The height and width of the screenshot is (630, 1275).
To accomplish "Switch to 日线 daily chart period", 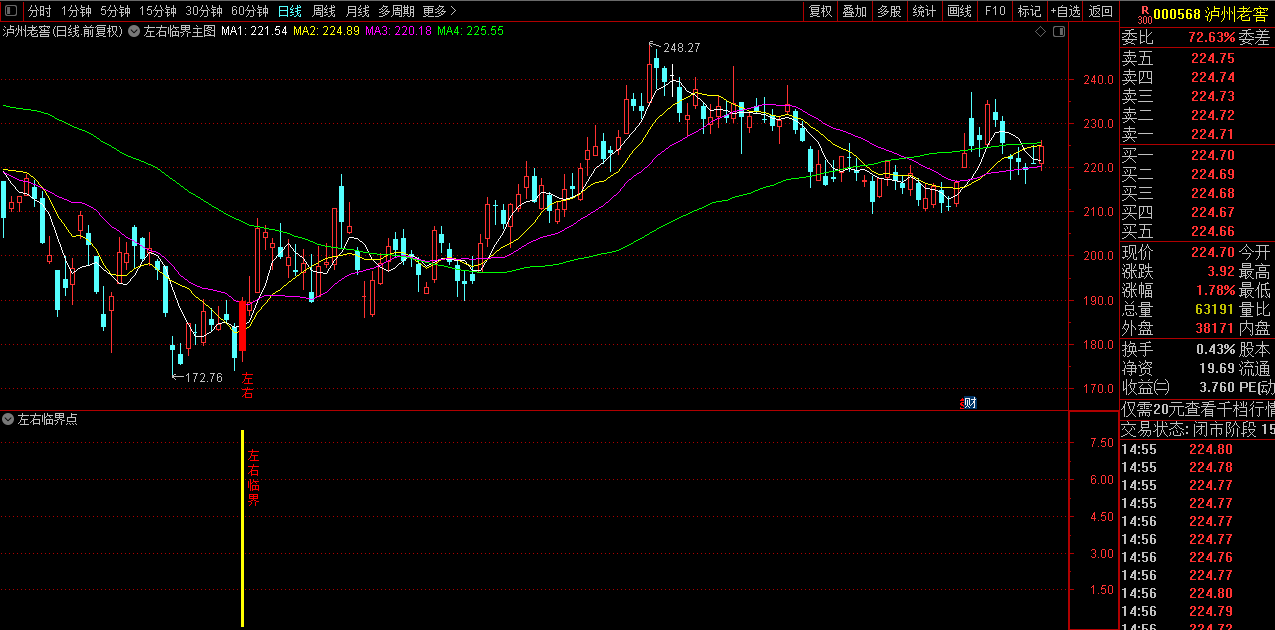I will tap(289, 11).
